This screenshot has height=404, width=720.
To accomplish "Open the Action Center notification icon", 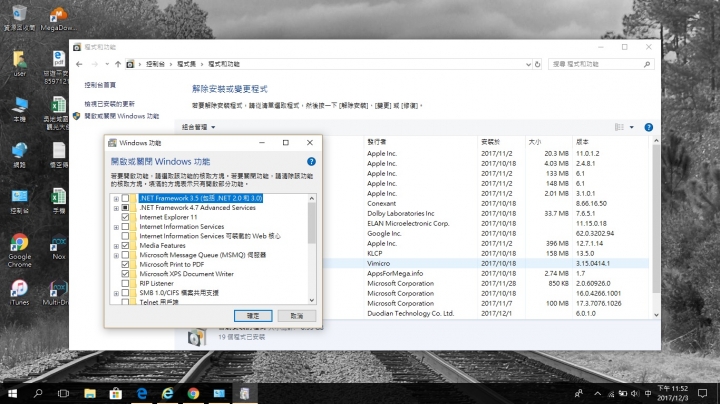I will [702, 393].
